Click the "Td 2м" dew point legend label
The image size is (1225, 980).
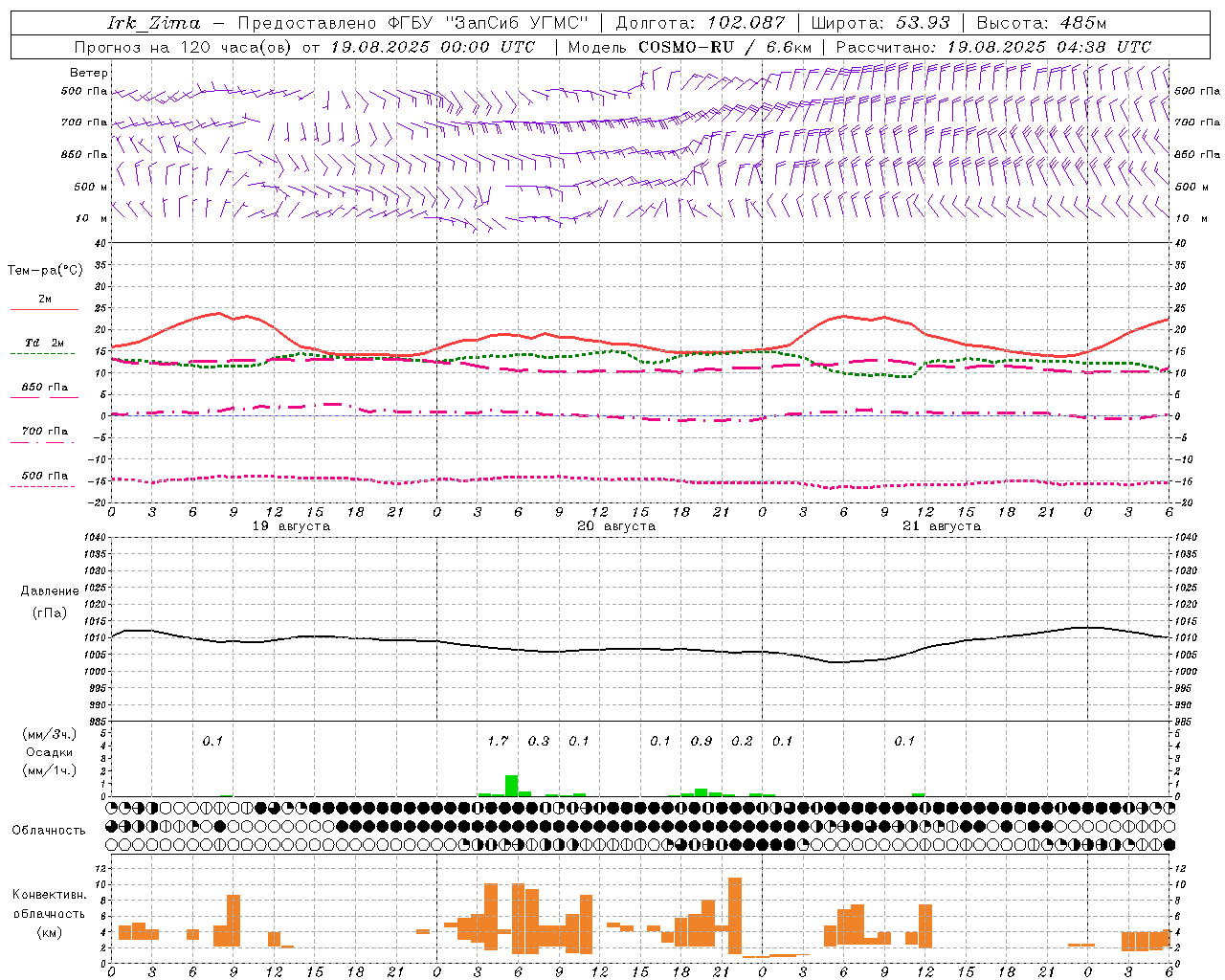click(45, 343)
